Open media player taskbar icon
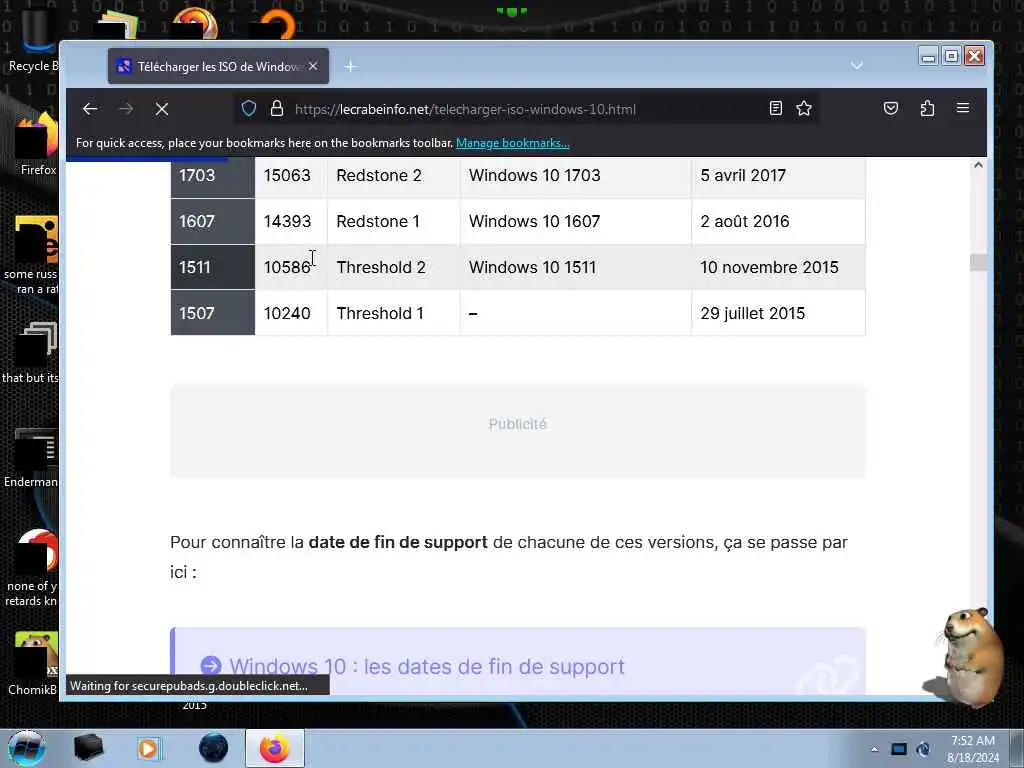Screen dimensions: 1024x768 tap(149, 748)
